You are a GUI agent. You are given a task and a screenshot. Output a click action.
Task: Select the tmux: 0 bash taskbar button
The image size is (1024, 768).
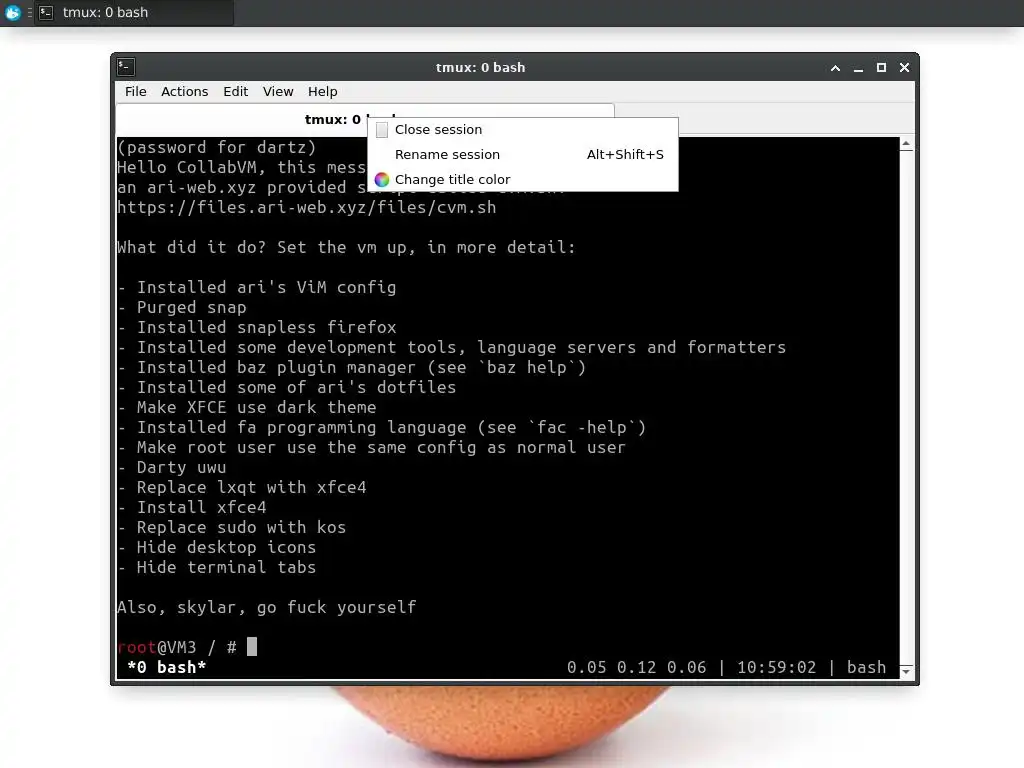[x=134, y=12]
